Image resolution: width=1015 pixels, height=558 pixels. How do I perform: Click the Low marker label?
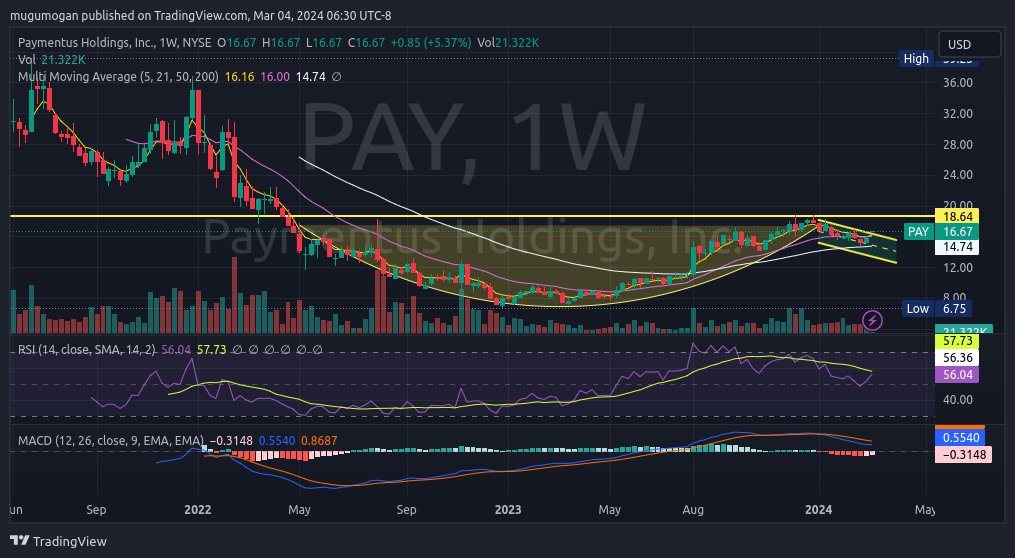917,309
